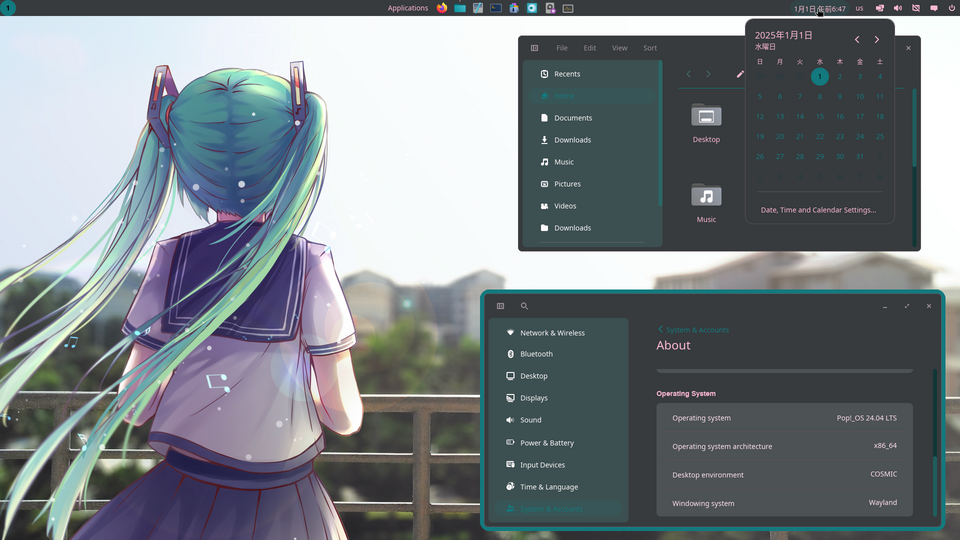Viewport: 960px width, 540px height.
Task: Open the network applet in the panel
Action: 916,8
